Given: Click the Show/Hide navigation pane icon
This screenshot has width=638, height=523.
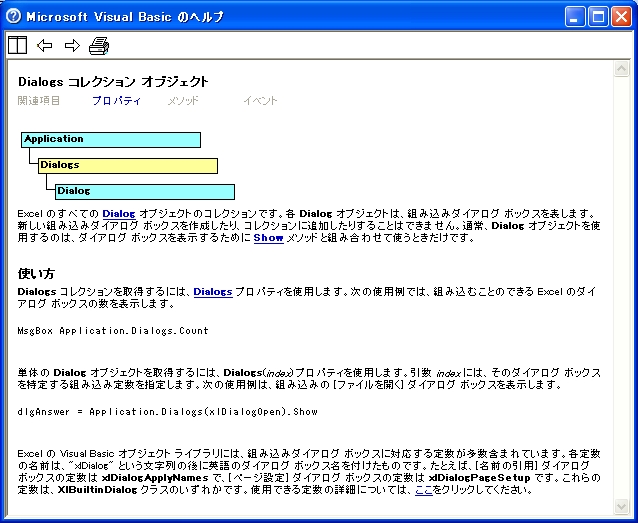Looking at the screenshot, I should pos(17,45).
